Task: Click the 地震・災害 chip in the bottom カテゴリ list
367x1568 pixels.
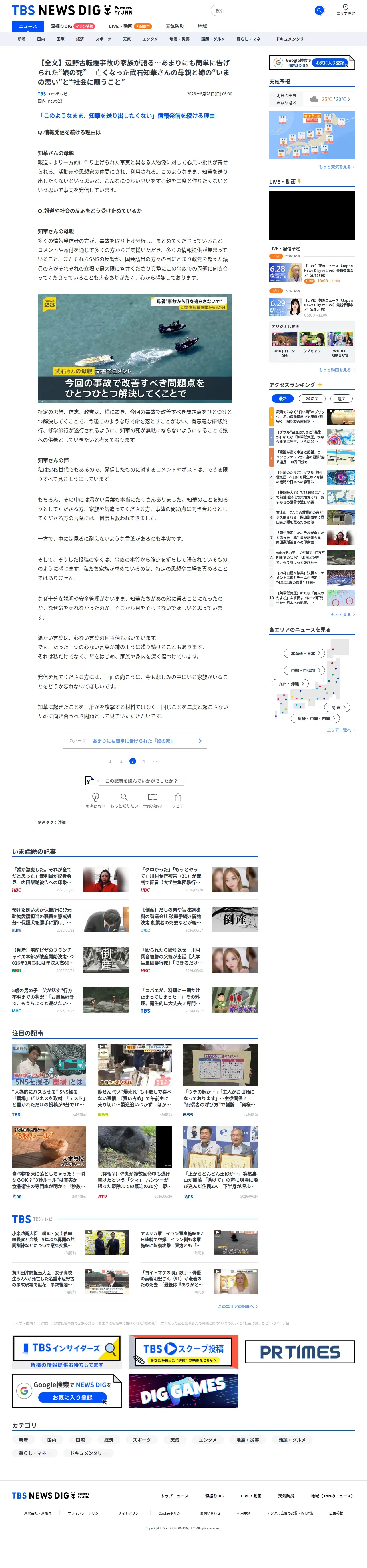Action: [x=247, y=1440]
